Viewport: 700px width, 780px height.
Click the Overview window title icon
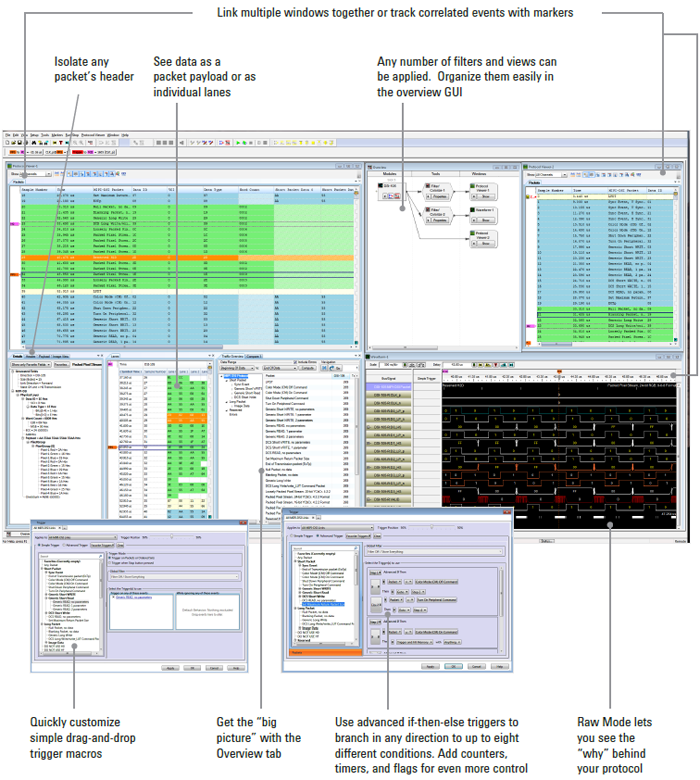coord(370,167)
